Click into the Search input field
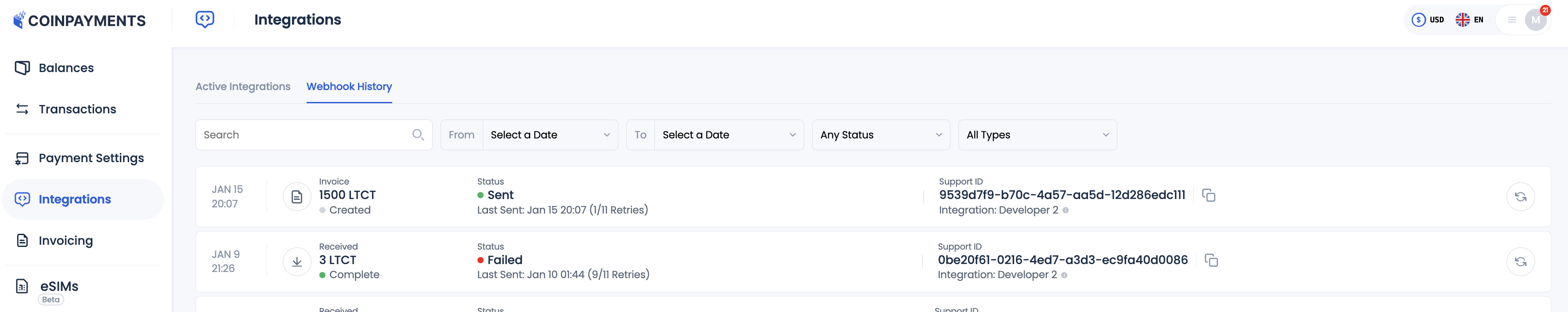 pyautogui.click(x=292, y=134)
